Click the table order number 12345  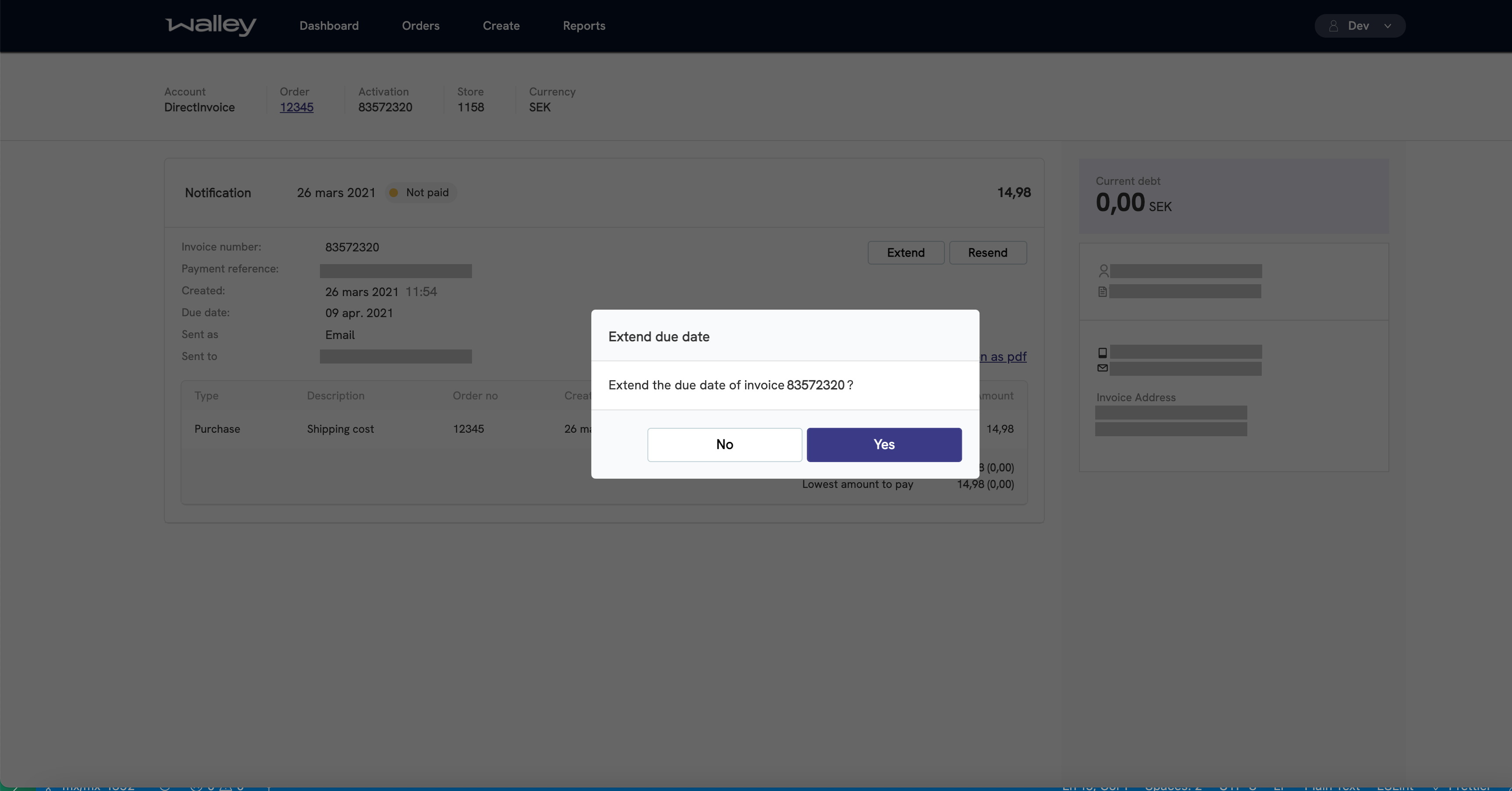[x=468, y=429]
